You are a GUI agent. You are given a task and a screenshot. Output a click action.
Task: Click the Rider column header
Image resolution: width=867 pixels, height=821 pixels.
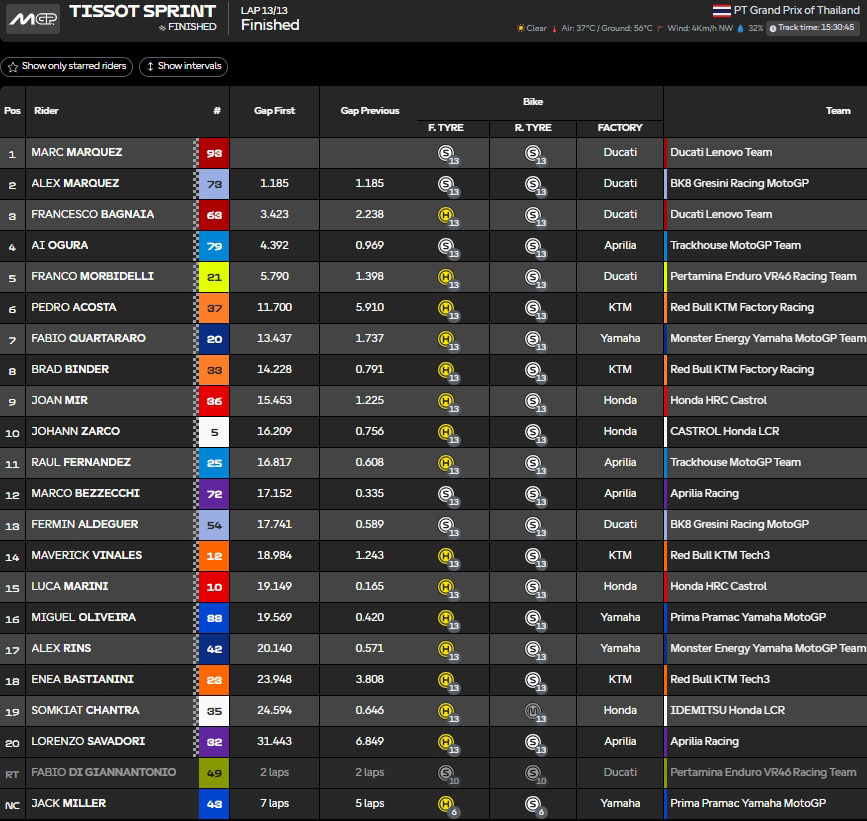point(46,111)
